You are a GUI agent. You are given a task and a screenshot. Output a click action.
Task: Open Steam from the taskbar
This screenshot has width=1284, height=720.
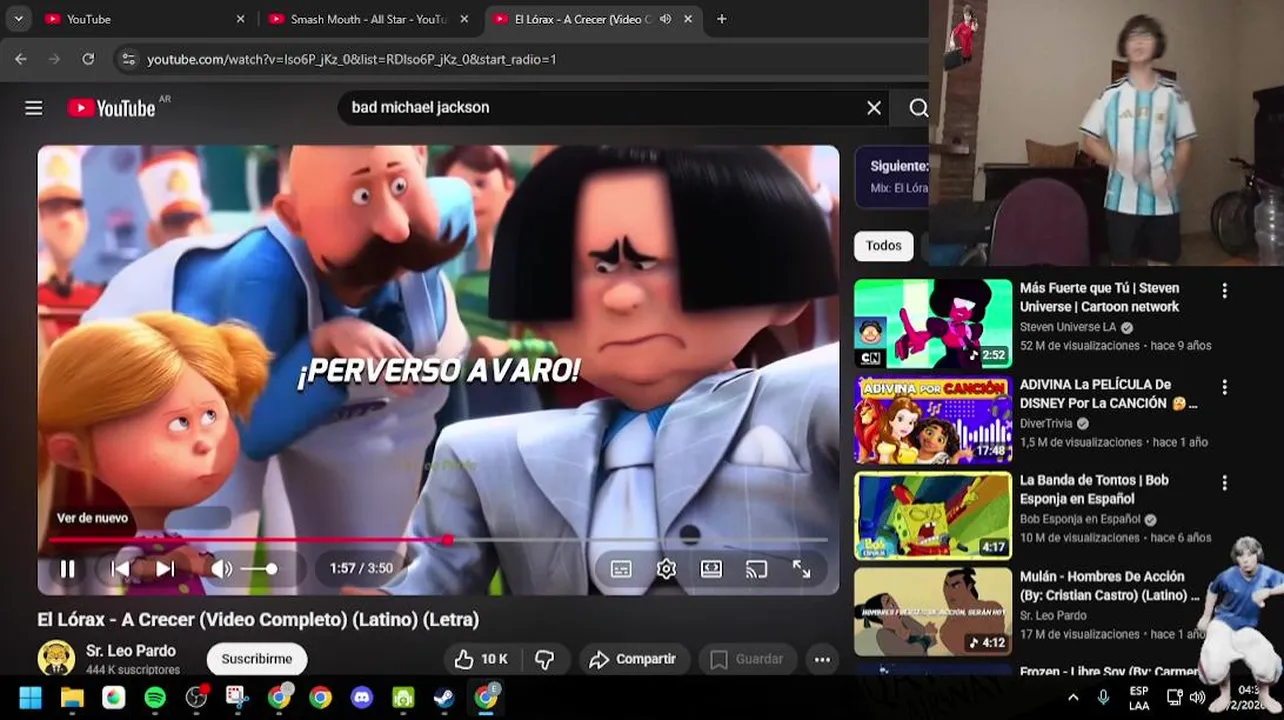click(x=444, y=698)
